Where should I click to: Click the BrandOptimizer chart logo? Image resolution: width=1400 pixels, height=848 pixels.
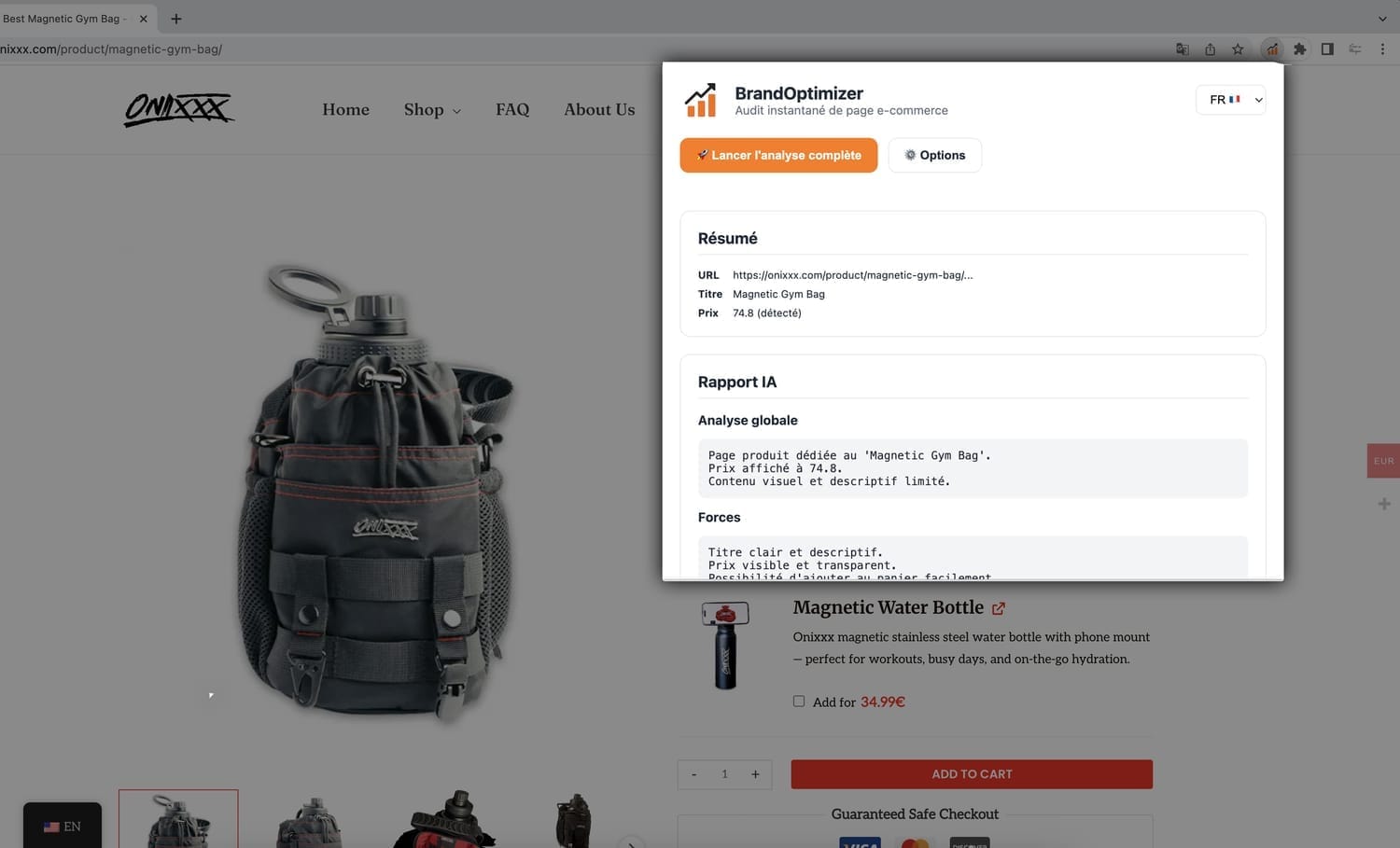tap(700, 101)
